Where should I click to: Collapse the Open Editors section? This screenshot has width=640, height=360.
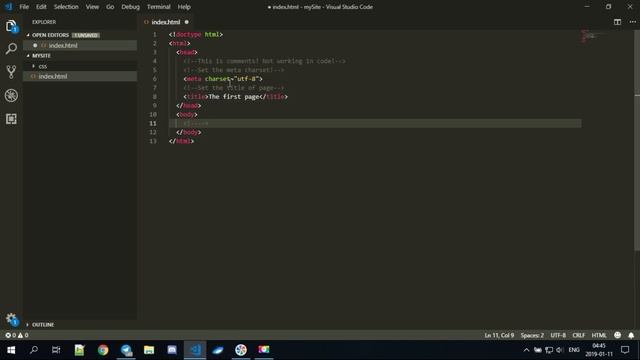click(x=50, y=35)
